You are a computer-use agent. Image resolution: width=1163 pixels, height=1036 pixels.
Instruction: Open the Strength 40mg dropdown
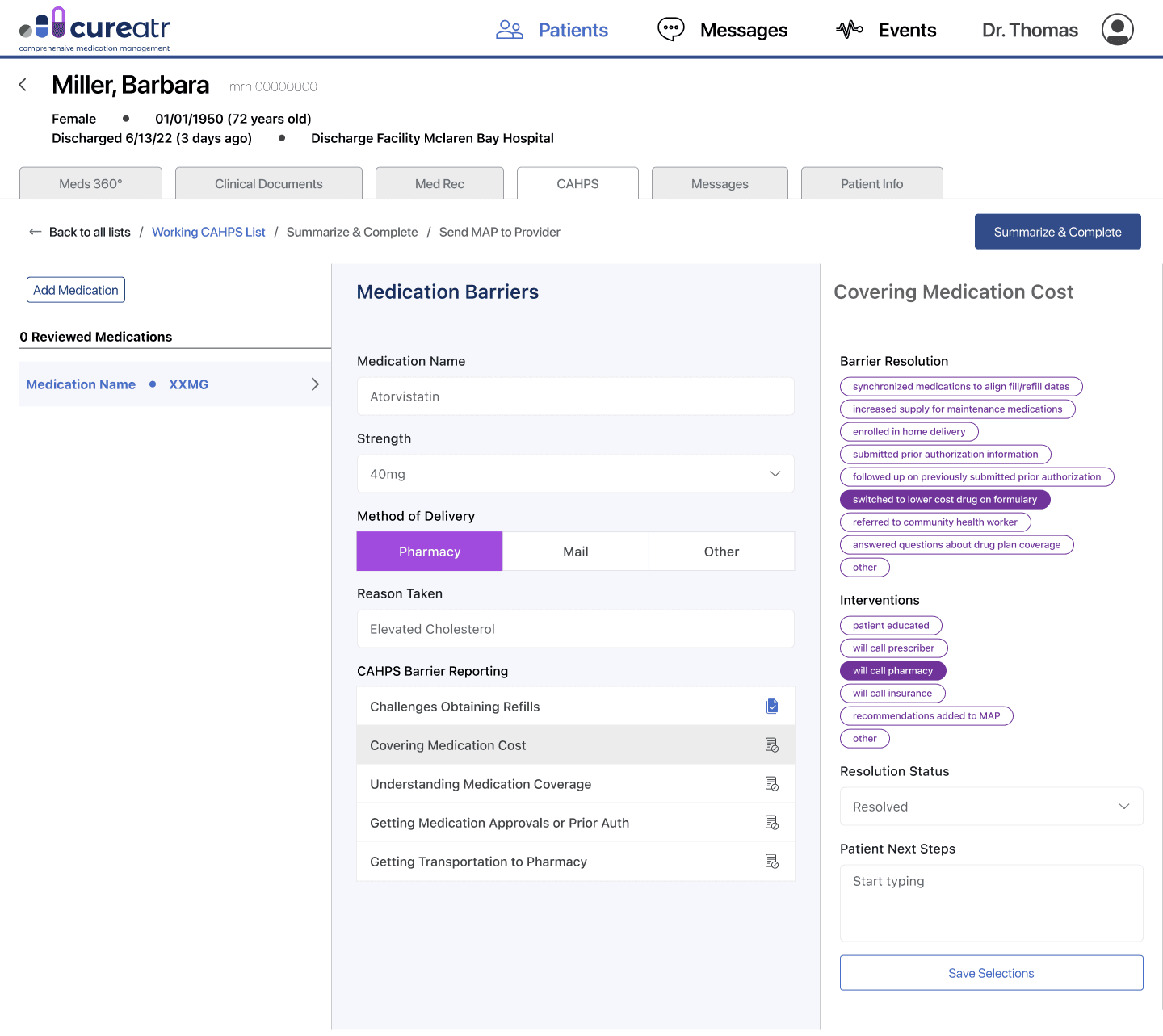576,474
